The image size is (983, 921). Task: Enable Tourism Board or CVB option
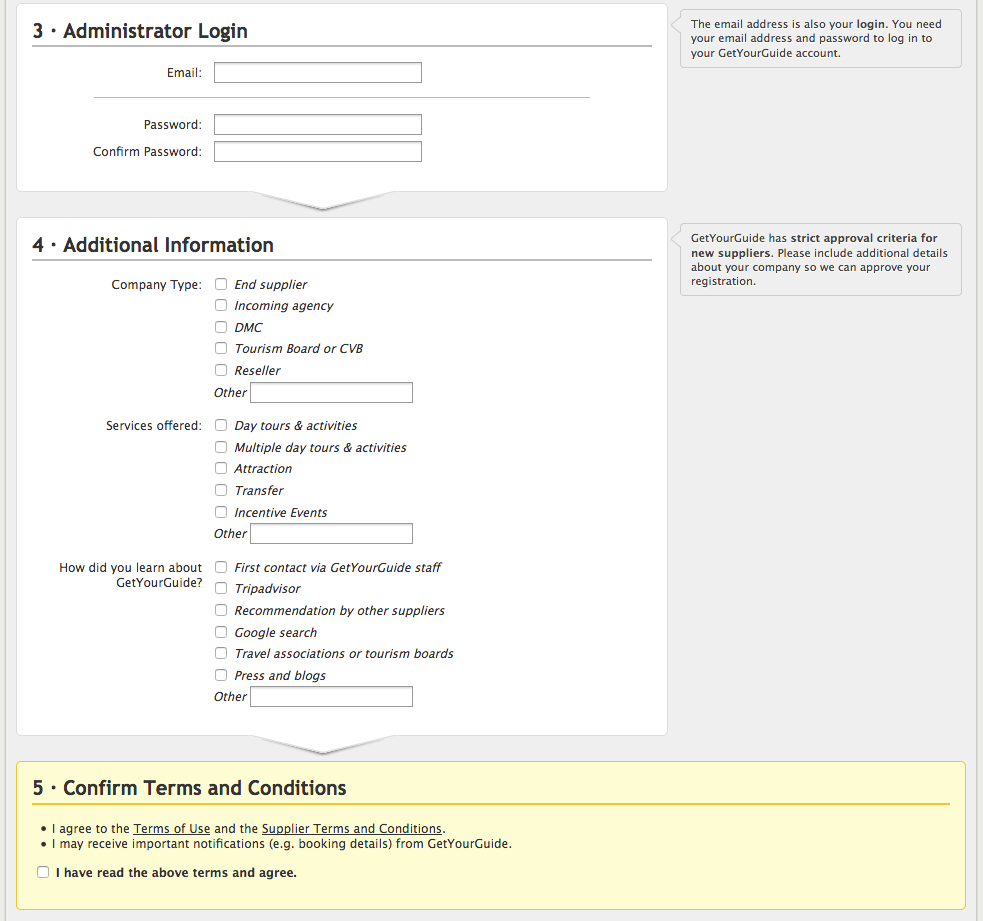tap(222, 348)
